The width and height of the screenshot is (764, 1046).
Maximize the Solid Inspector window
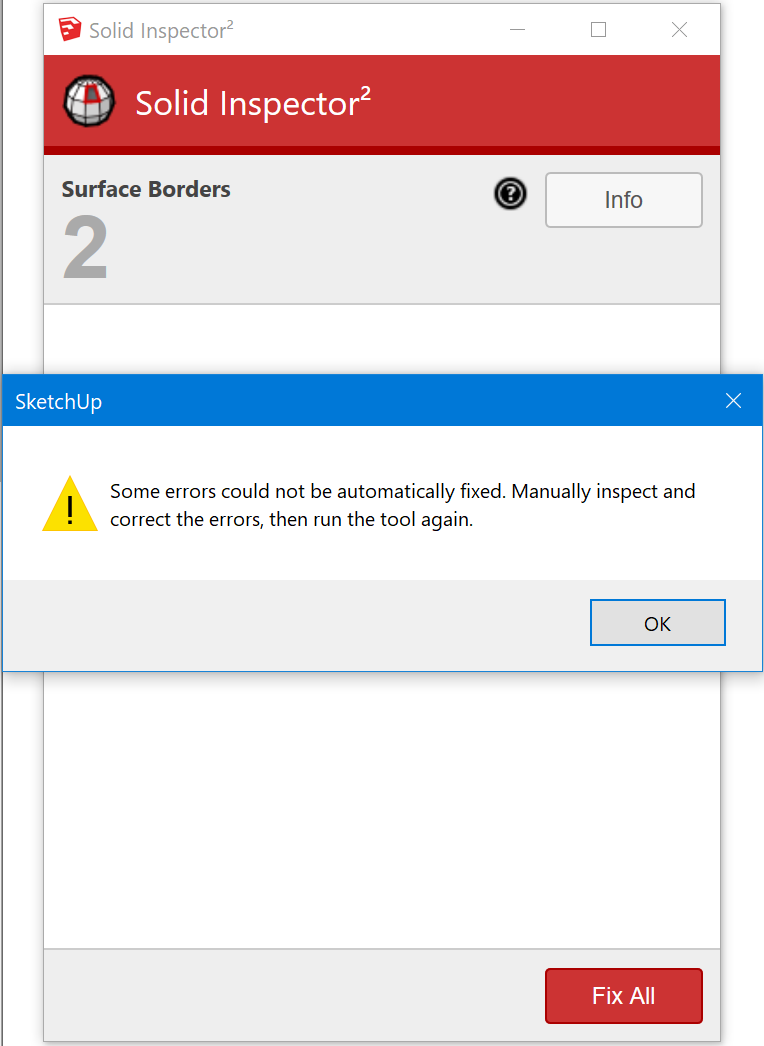coord(599,29)
